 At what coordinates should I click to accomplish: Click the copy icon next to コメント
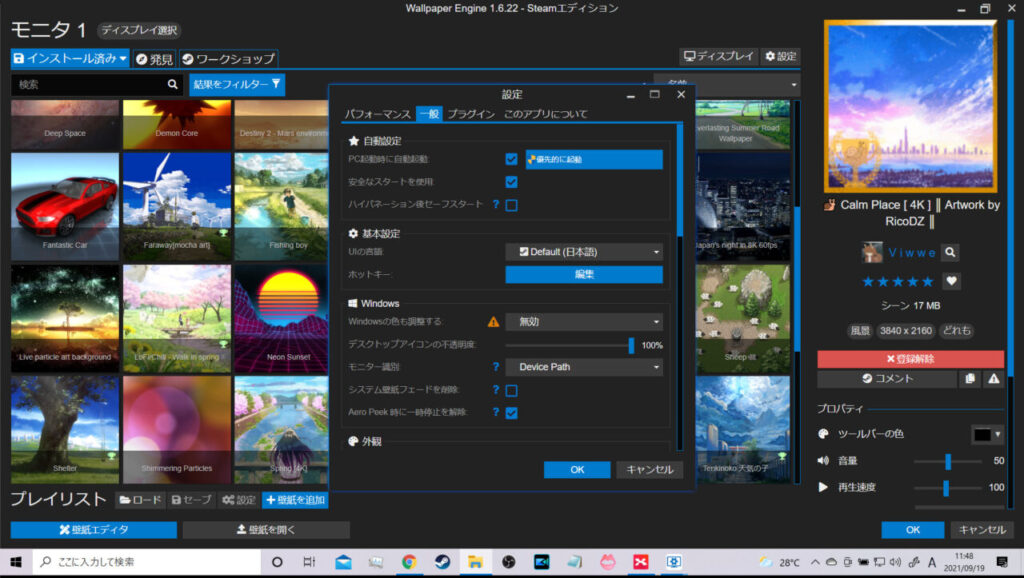point(970,378)
